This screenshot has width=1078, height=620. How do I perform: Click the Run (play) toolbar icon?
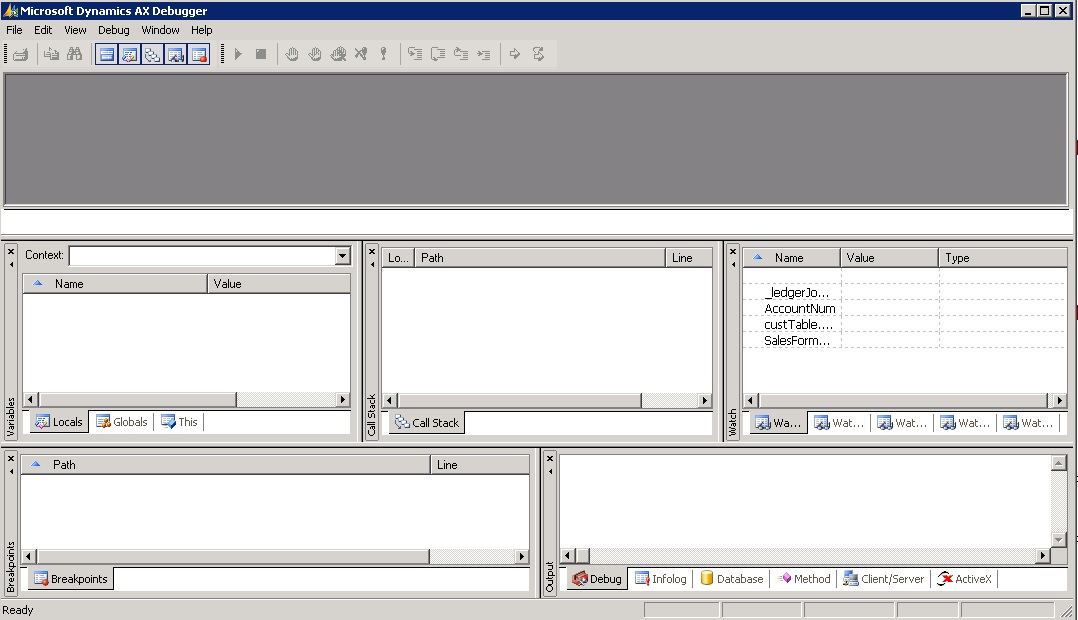(x=238, y=54)
